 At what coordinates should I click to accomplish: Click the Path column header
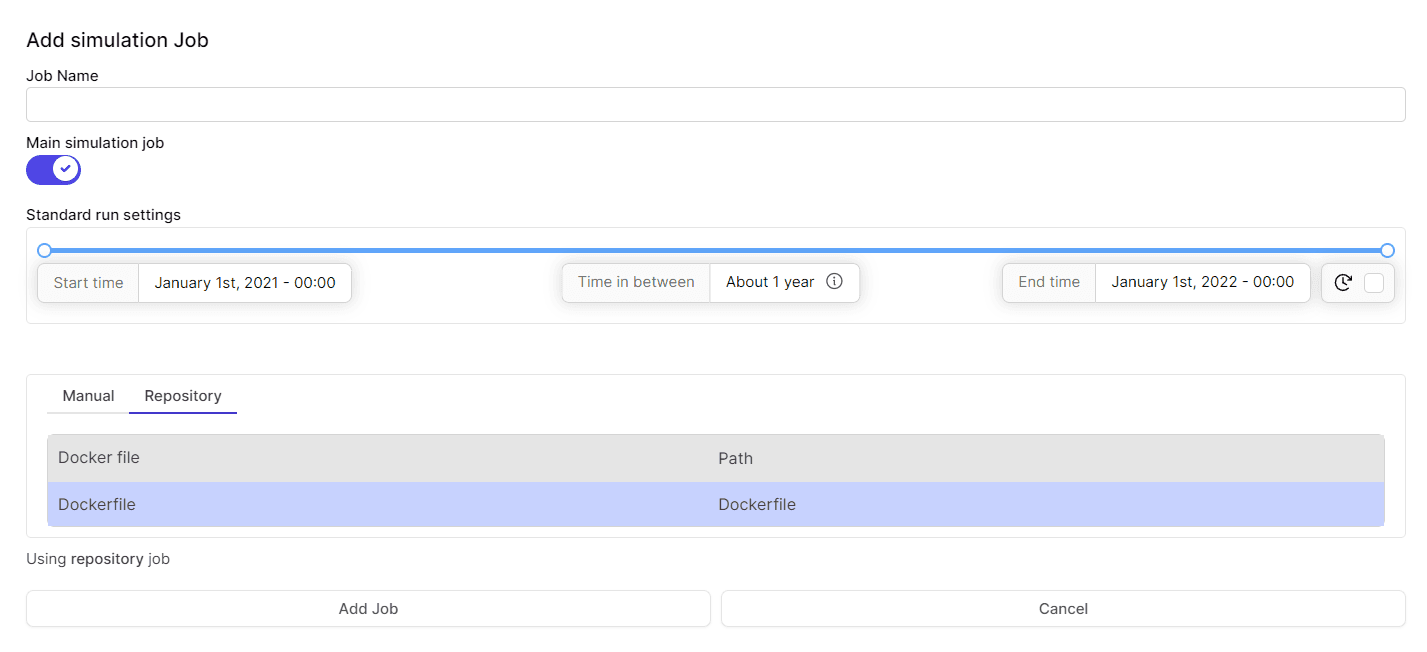click(735, 459)
